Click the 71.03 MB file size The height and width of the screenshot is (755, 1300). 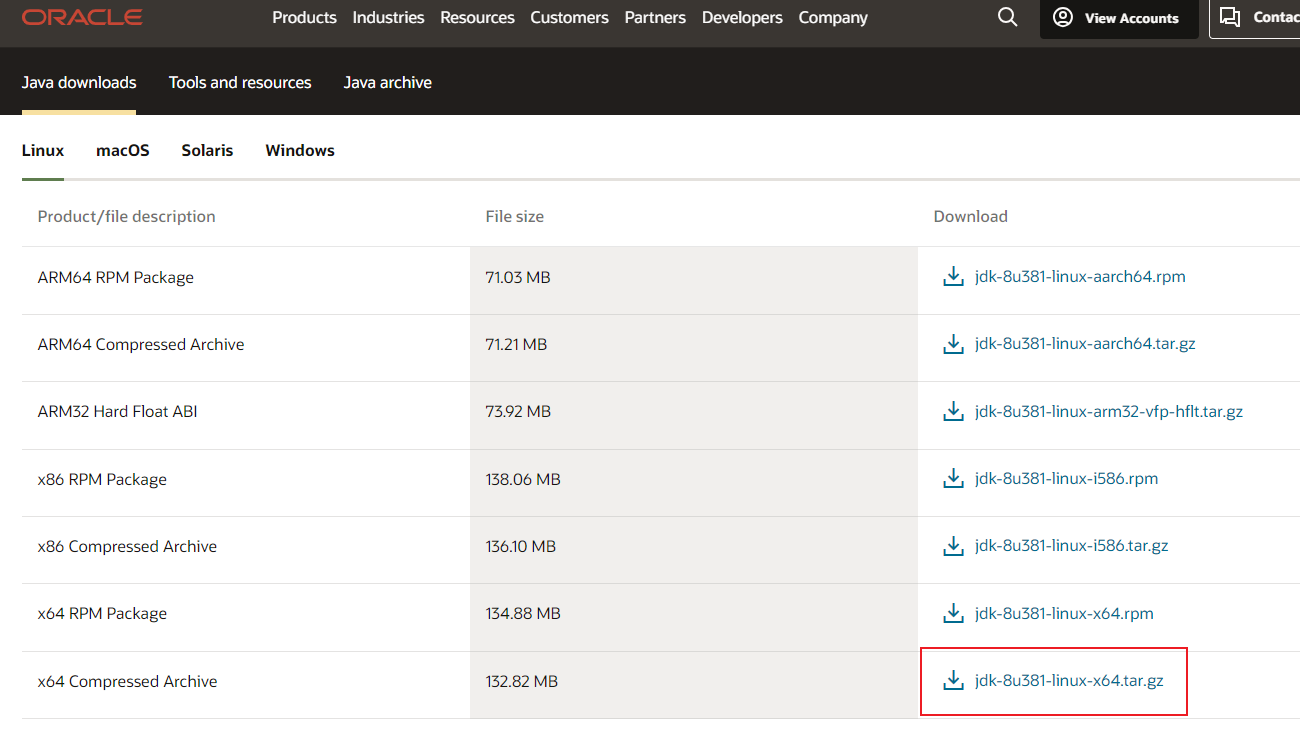pyautogui.click(x=518, y=277)
